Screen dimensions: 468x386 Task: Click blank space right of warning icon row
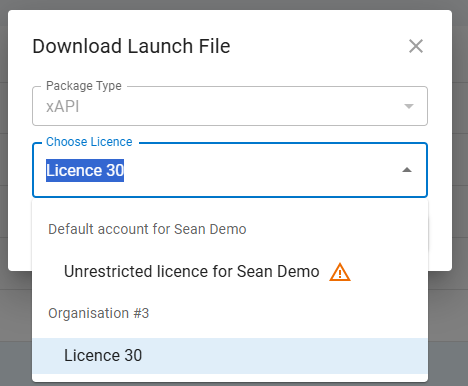(x=388, y=271)
